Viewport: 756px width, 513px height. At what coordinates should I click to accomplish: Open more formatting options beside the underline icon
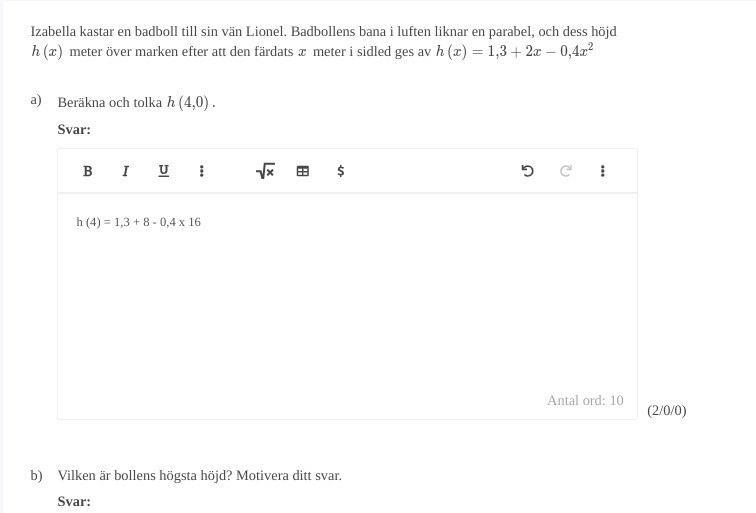coord(202,171)
